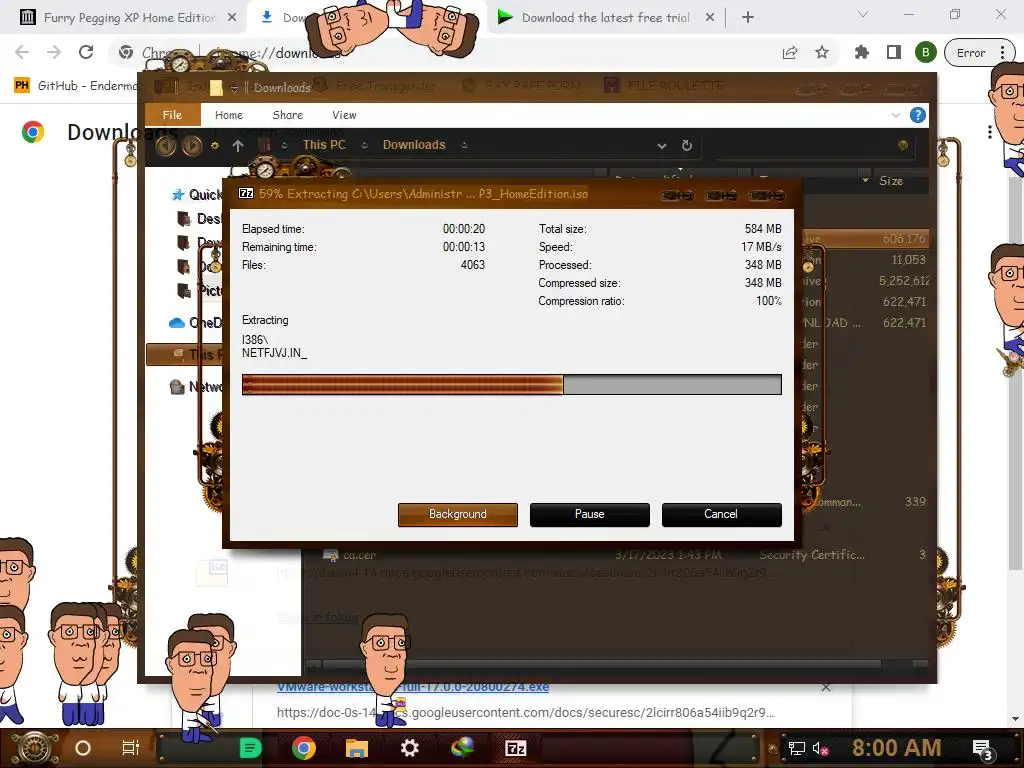Screen dimensions: 1024x768
Task: Open the Home ribbon tab in Explorer
Action: [x=229, y=115]
